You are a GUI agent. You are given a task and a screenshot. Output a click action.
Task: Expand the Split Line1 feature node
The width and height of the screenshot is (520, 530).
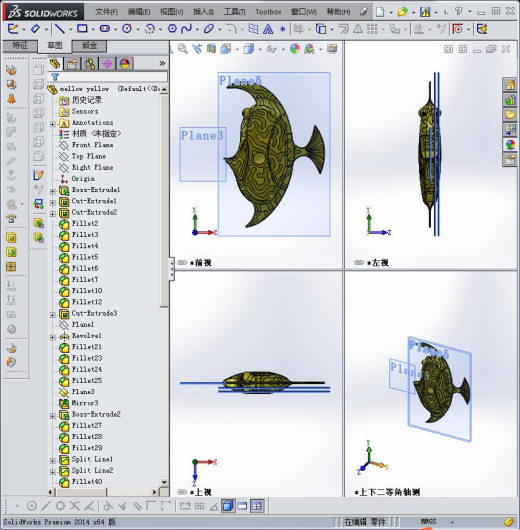coord(53,461)
